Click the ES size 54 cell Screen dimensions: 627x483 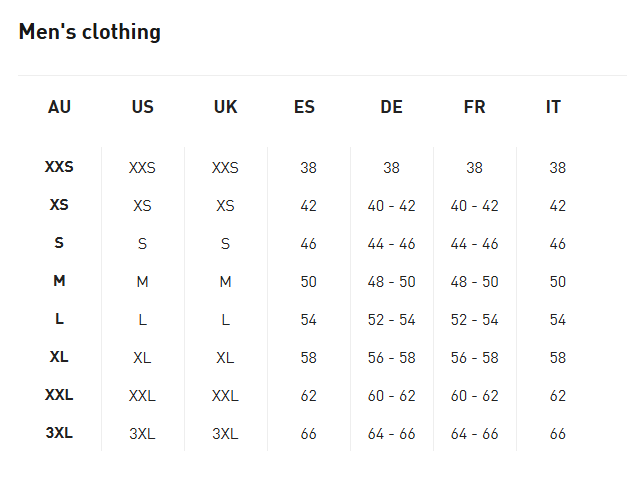[308, 320]
